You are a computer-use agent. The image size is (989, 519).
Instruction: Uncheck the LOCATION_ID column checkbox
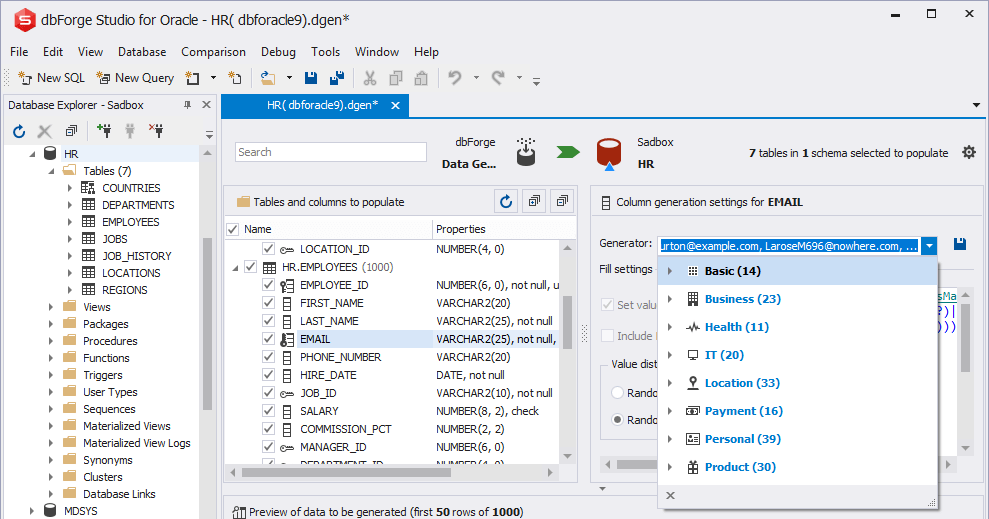(268, 248)
